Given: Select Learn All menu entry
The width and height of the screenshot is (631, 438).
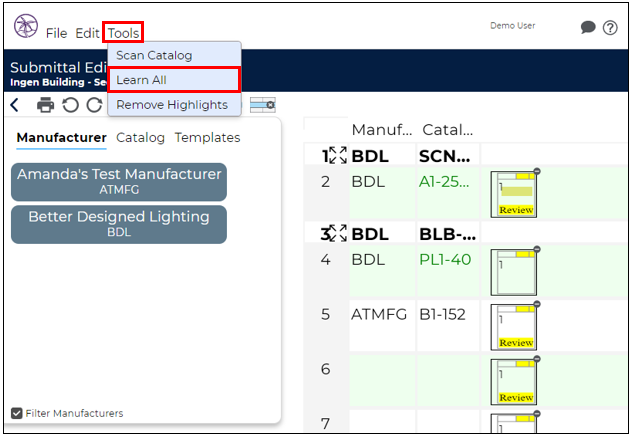Looking at the screenshot, I should point(174,80).
